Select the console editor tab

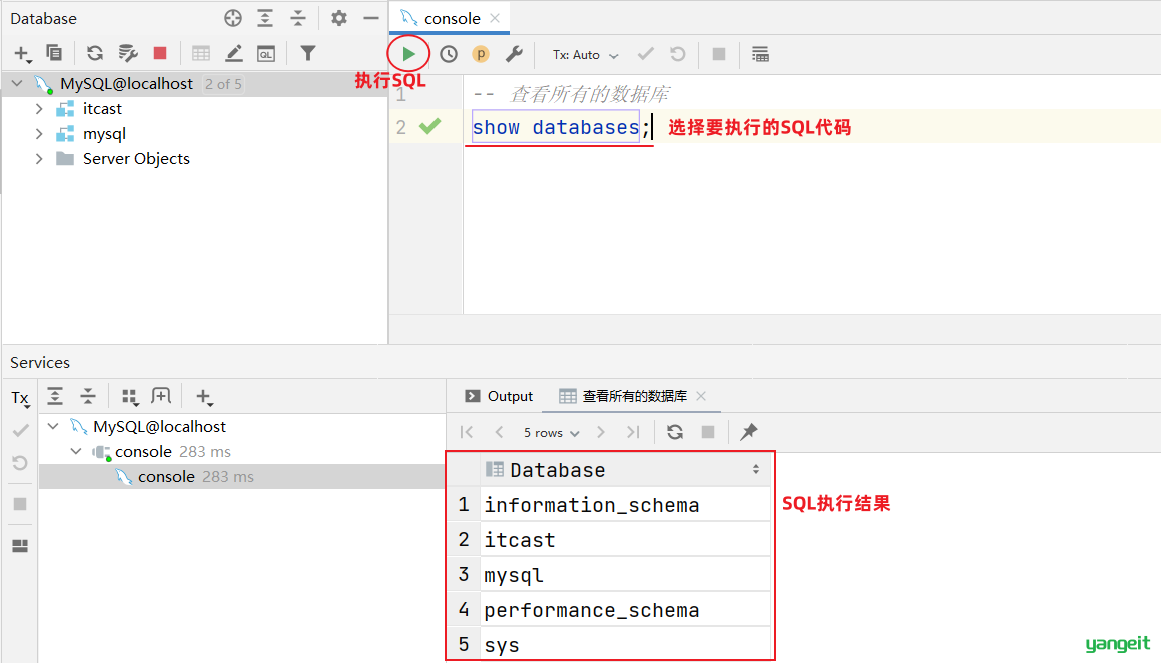tap(449, 18)
